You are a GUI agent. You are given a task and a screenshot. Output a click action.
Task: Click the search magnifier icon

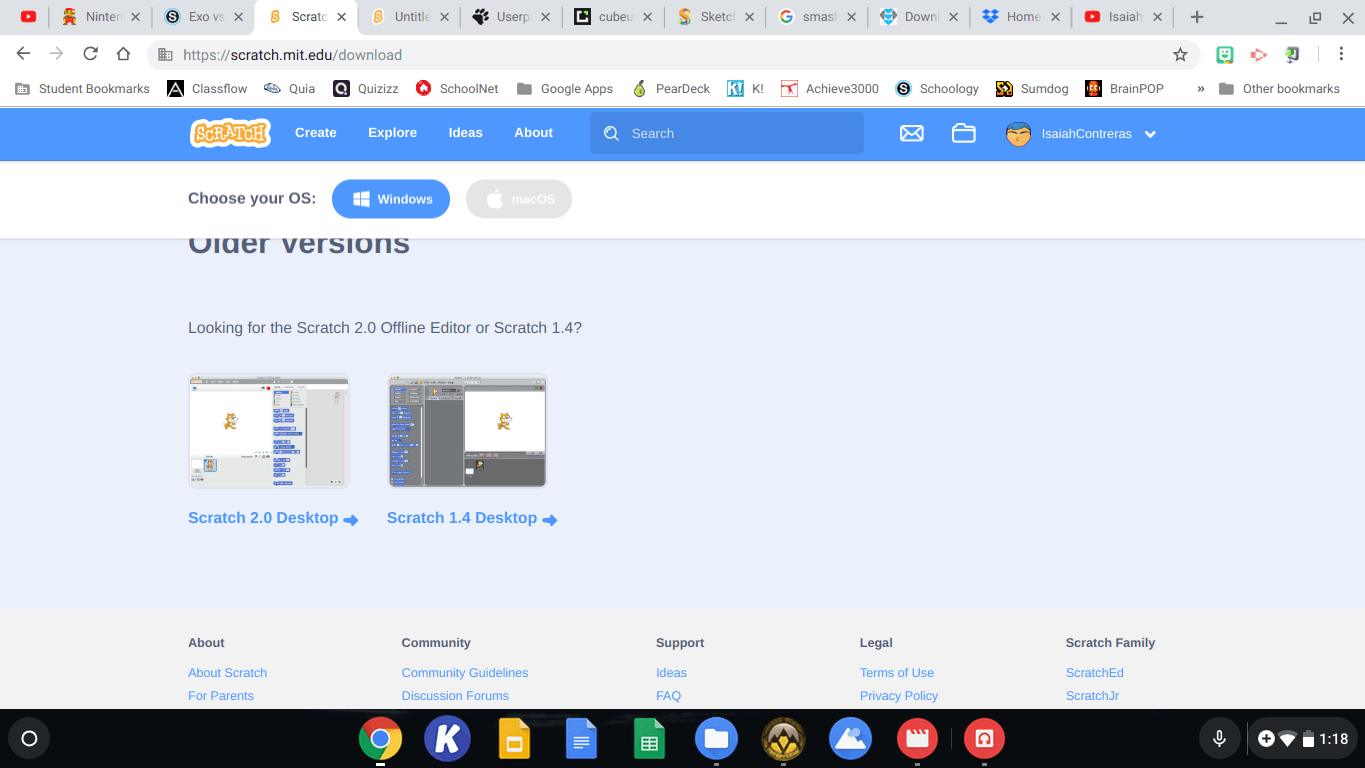click(611, 133)
